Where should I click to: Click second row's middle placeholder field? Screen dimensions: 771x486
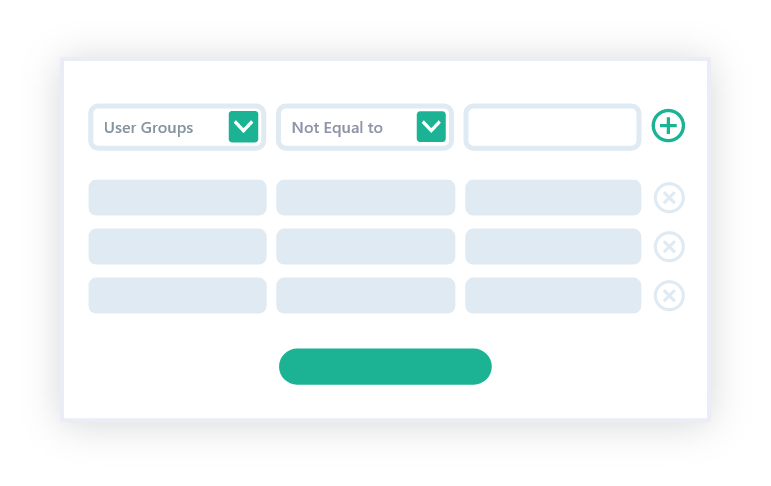click(x=365, y=246)
